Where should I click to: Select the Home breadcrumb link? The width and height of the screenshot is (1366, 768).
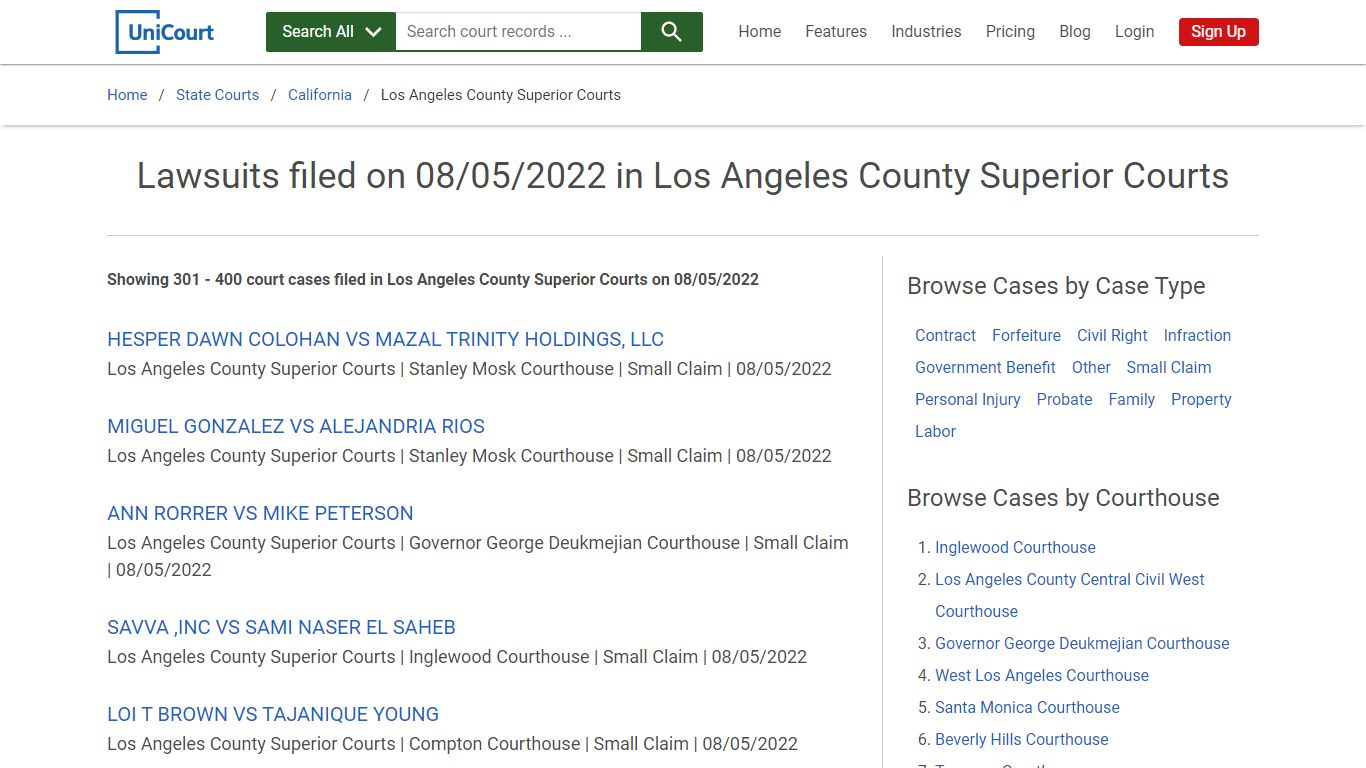[127, 95]
